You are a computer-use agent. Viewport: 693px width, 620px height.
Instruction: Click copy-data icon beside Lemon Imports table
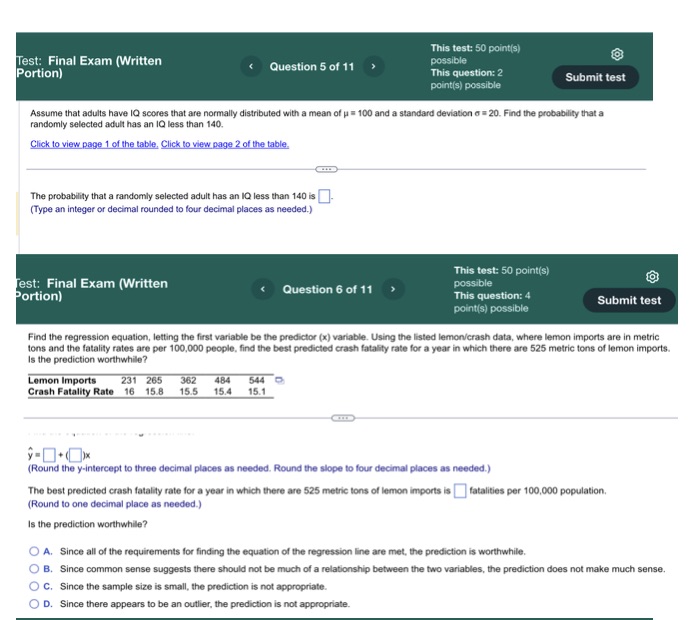point(280,380)
